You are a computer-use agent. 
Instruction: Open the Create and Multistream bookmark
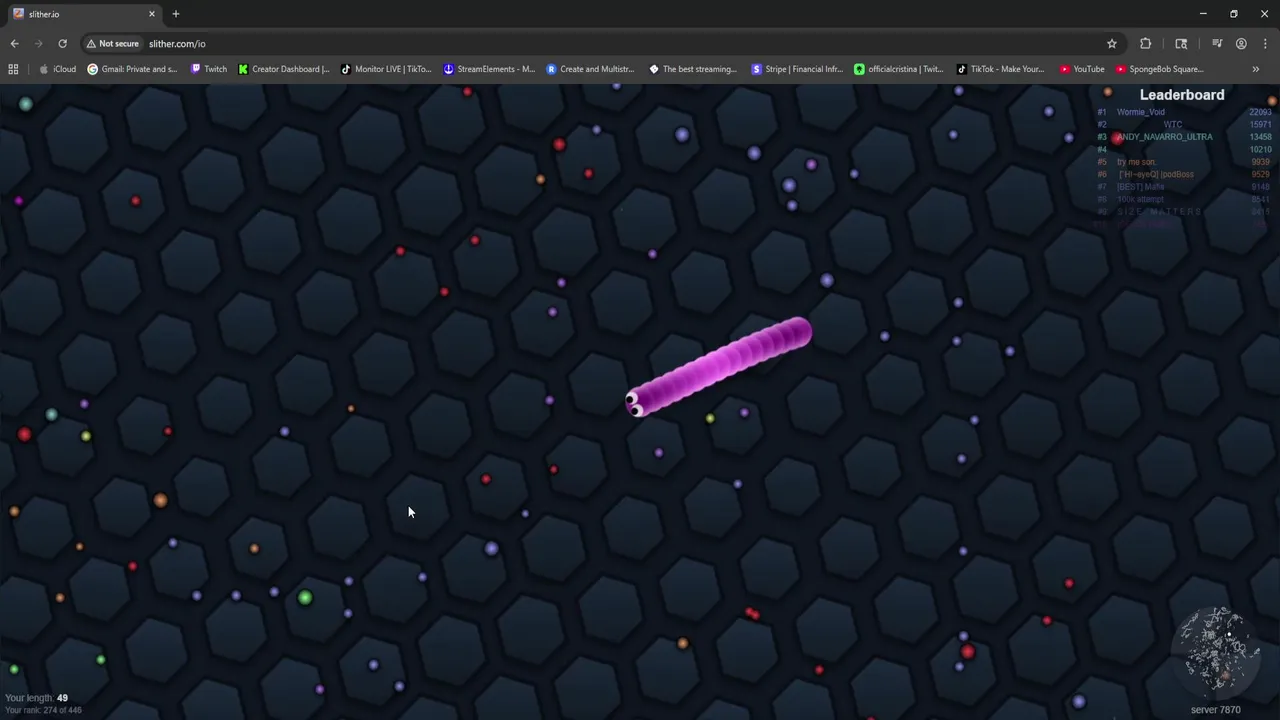(x=590, y=69)
